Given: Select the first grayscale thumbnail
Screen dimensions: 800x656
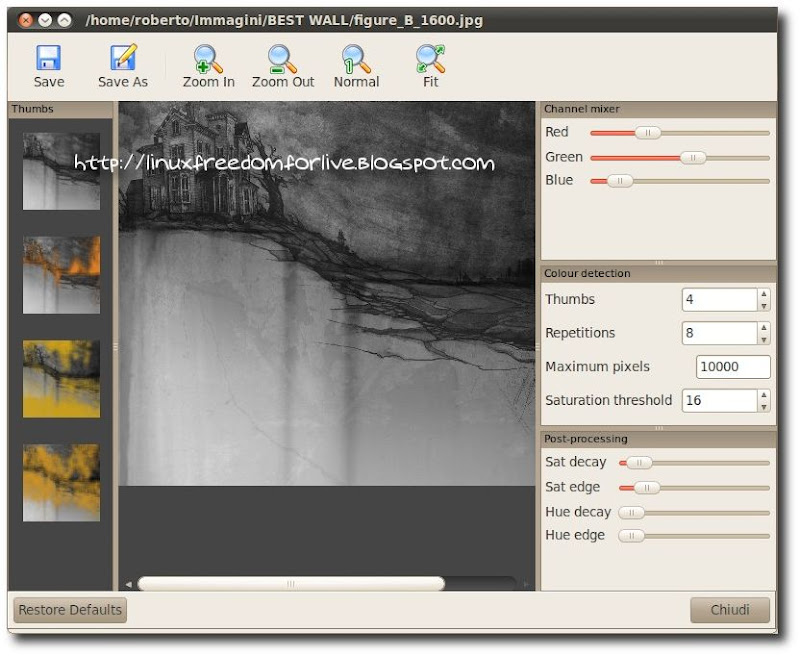Looking at the screenshot, I should [x=61, y=171].
